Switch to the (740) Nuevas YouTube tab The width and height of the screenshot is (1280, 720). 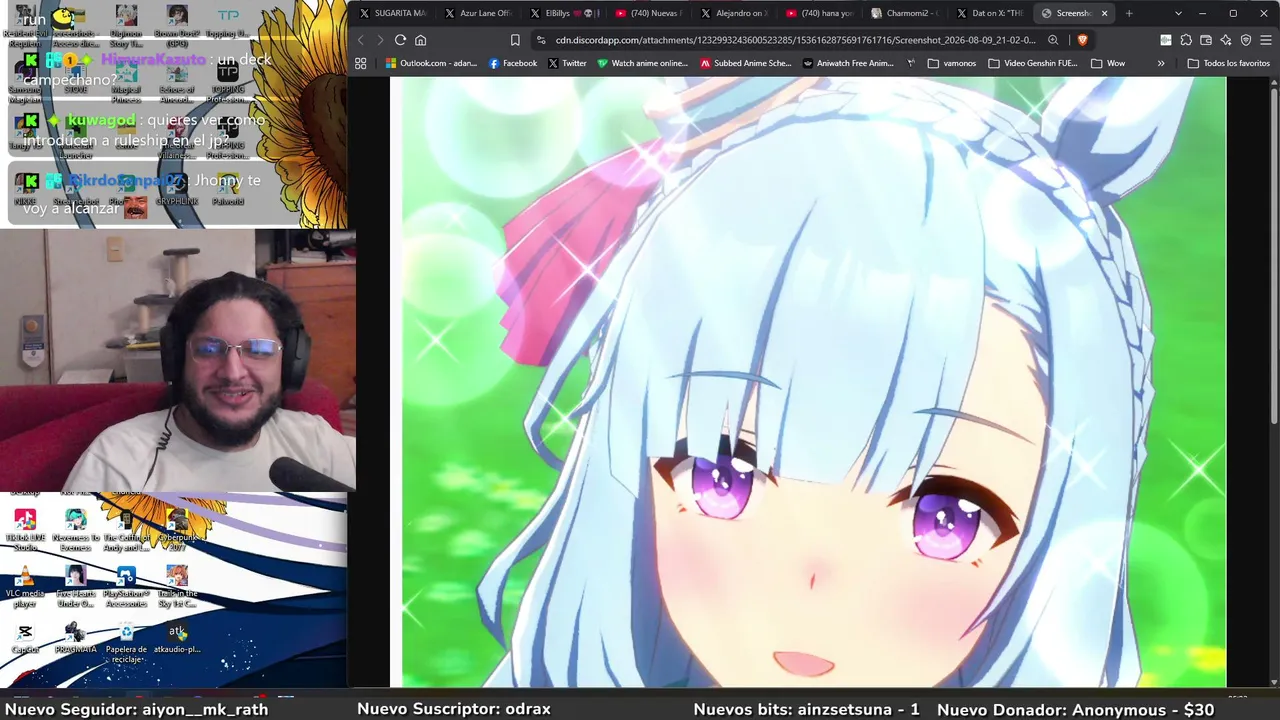click(650, 13)
